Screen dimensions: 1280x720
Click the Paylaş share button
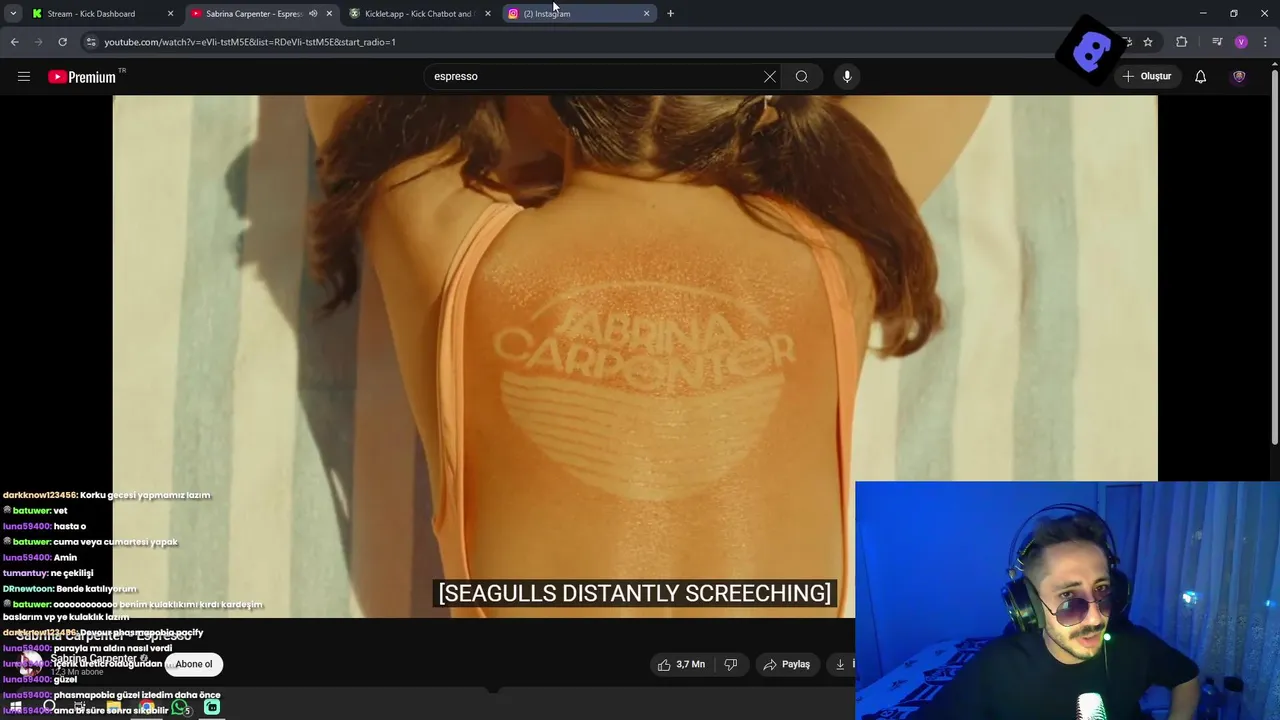(787, 664)
